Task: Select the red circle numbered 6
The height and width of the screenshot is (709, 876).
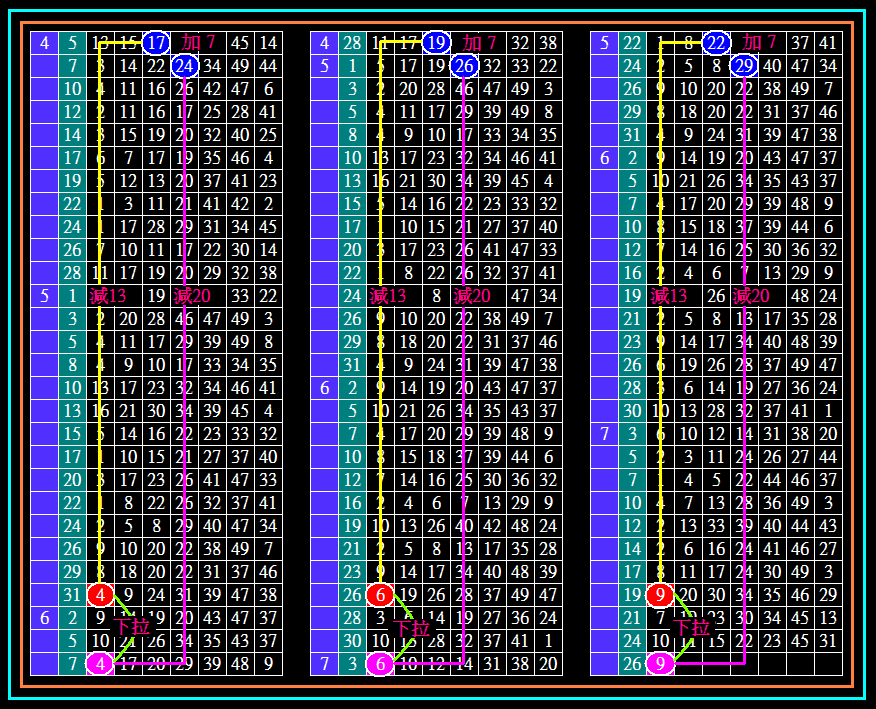Action: pos(380,595)
